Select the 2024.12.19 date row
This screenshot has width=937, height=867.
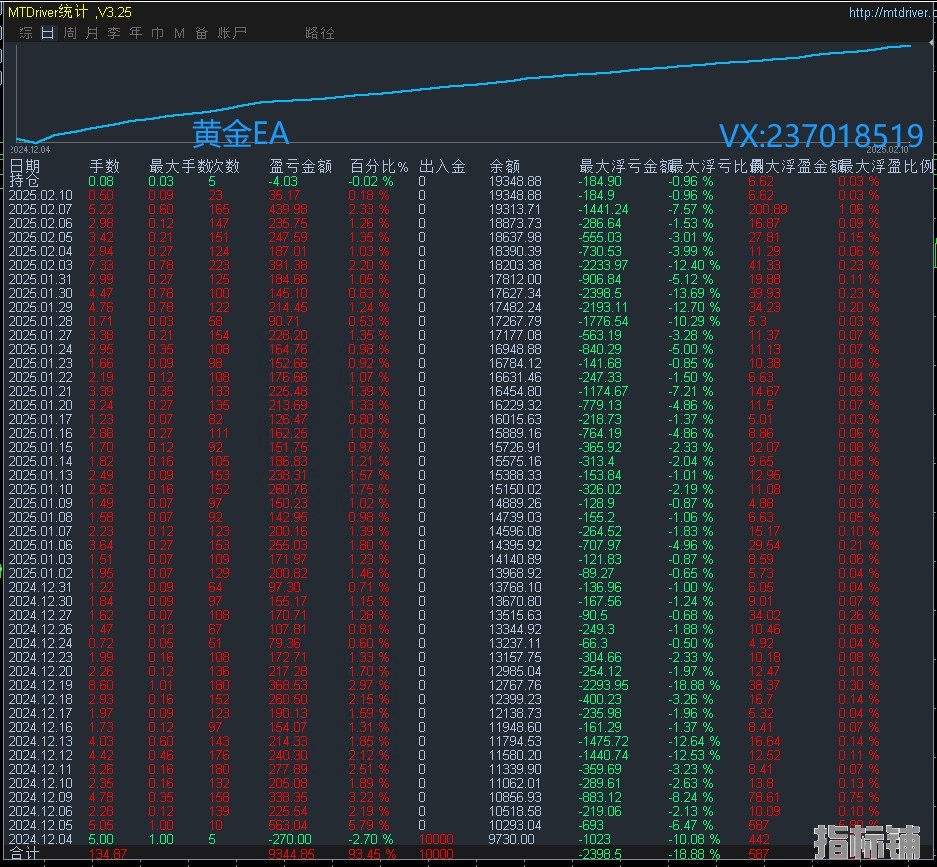(41, 685)
